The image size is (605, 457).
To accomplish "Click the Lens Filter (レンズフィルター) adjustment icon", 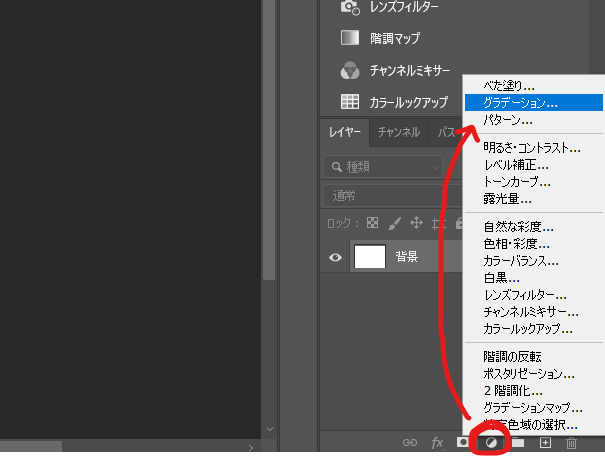I will click(350, 7).
